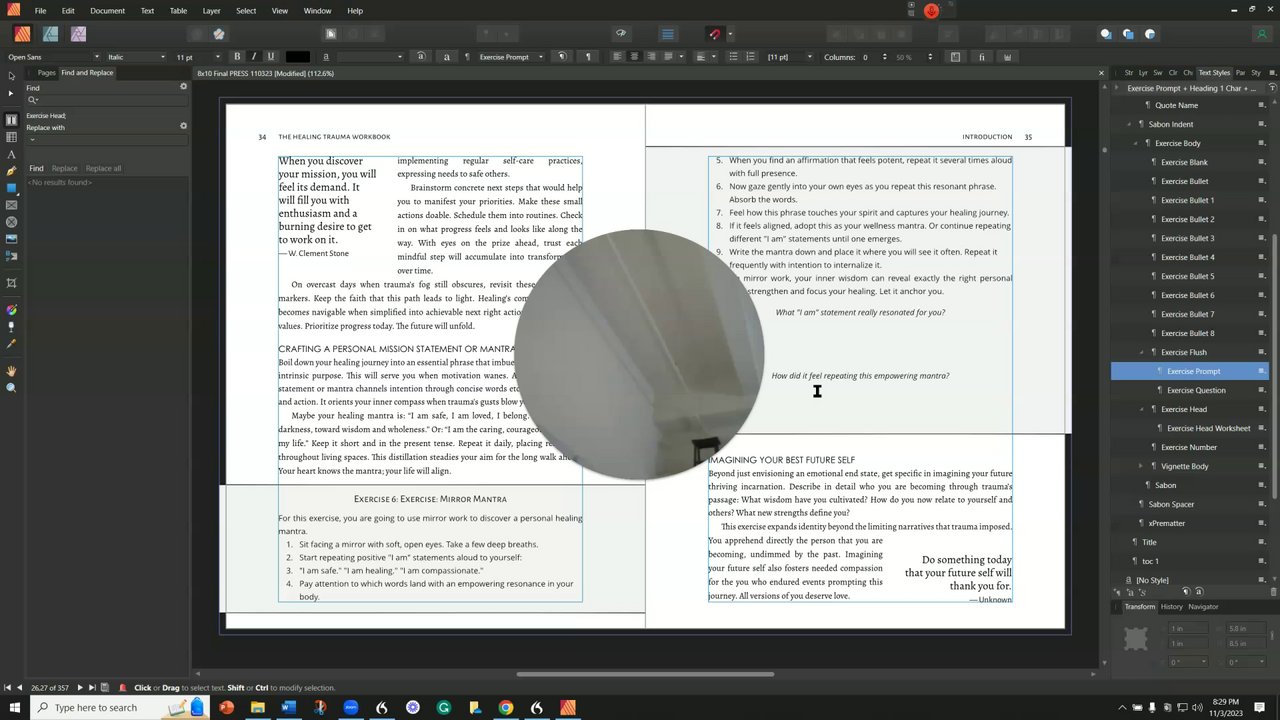Select the Vector Crop tool
The image size is (1280, 720).
click(11, 283)
